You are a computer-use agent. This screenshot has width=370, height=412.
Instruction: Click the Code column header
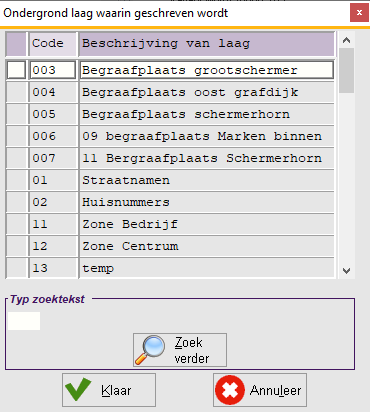53,44
